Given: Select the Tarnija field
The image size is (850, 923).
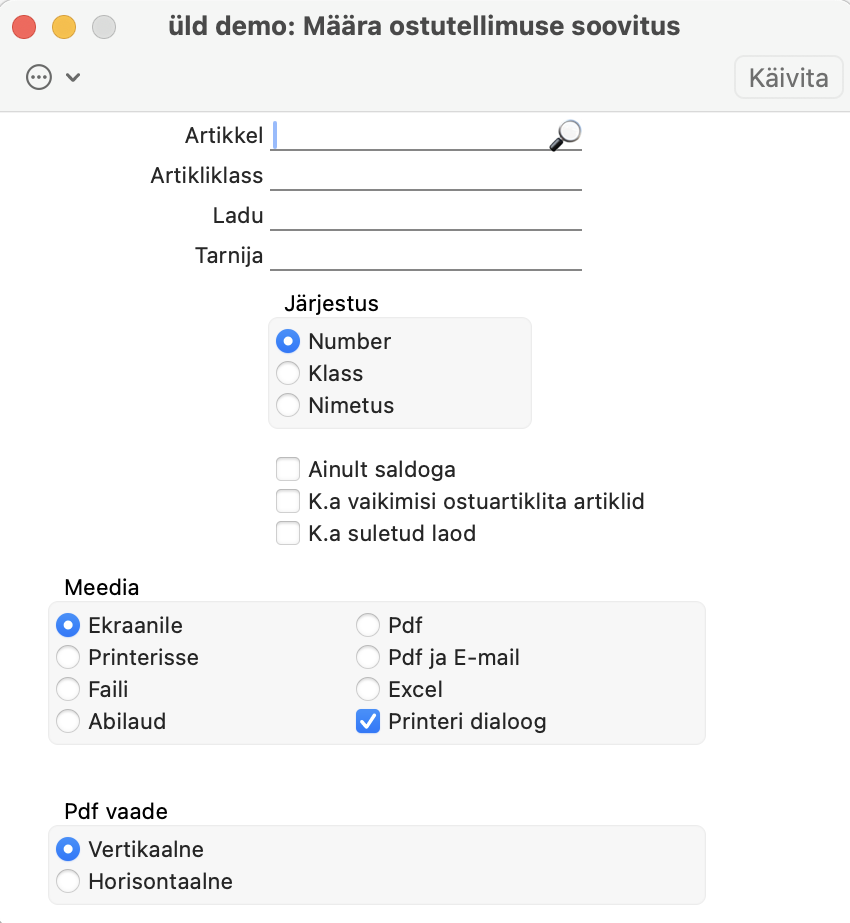Looking at the screenshot, I should click(426, 255).
